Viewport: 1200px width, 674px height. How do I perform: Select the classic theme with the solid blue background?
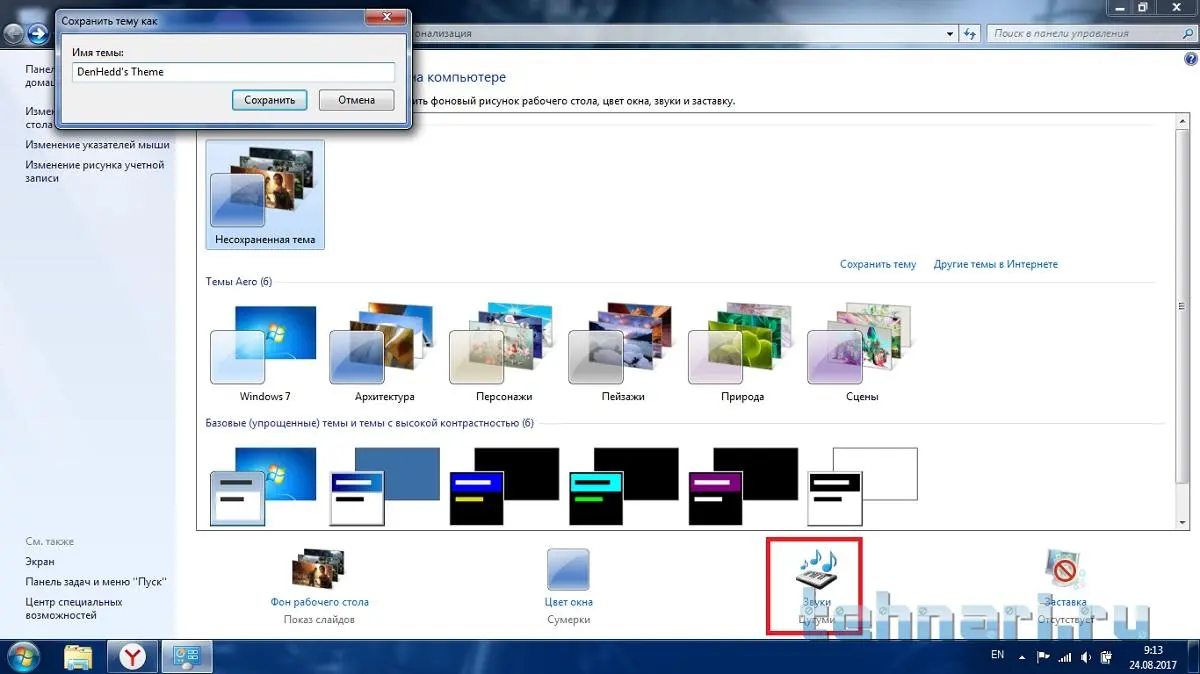[384, 486]
